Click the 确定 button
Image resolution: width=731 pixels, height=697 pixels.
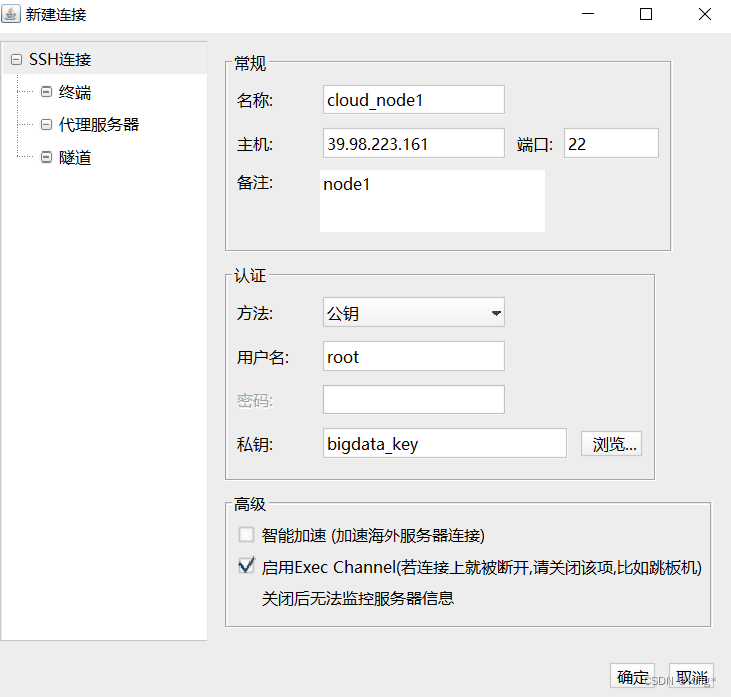632,676
